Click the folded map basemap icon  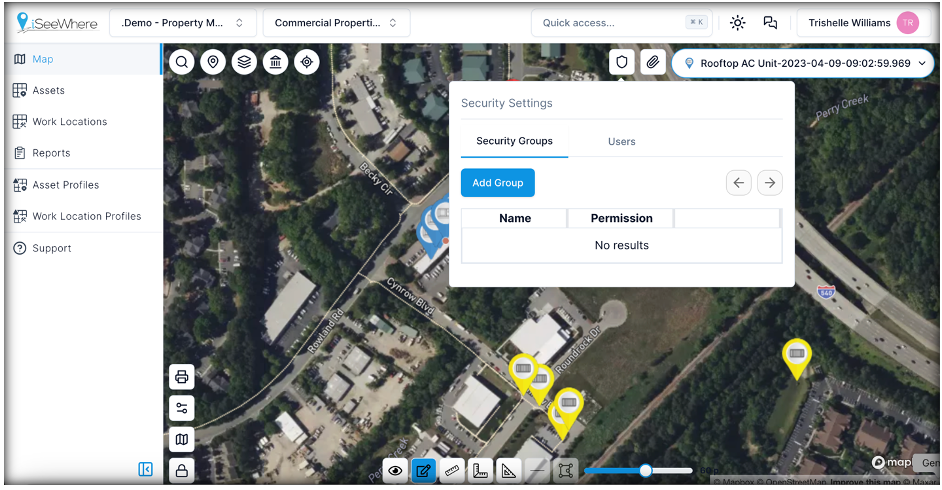tap(181, 440)
